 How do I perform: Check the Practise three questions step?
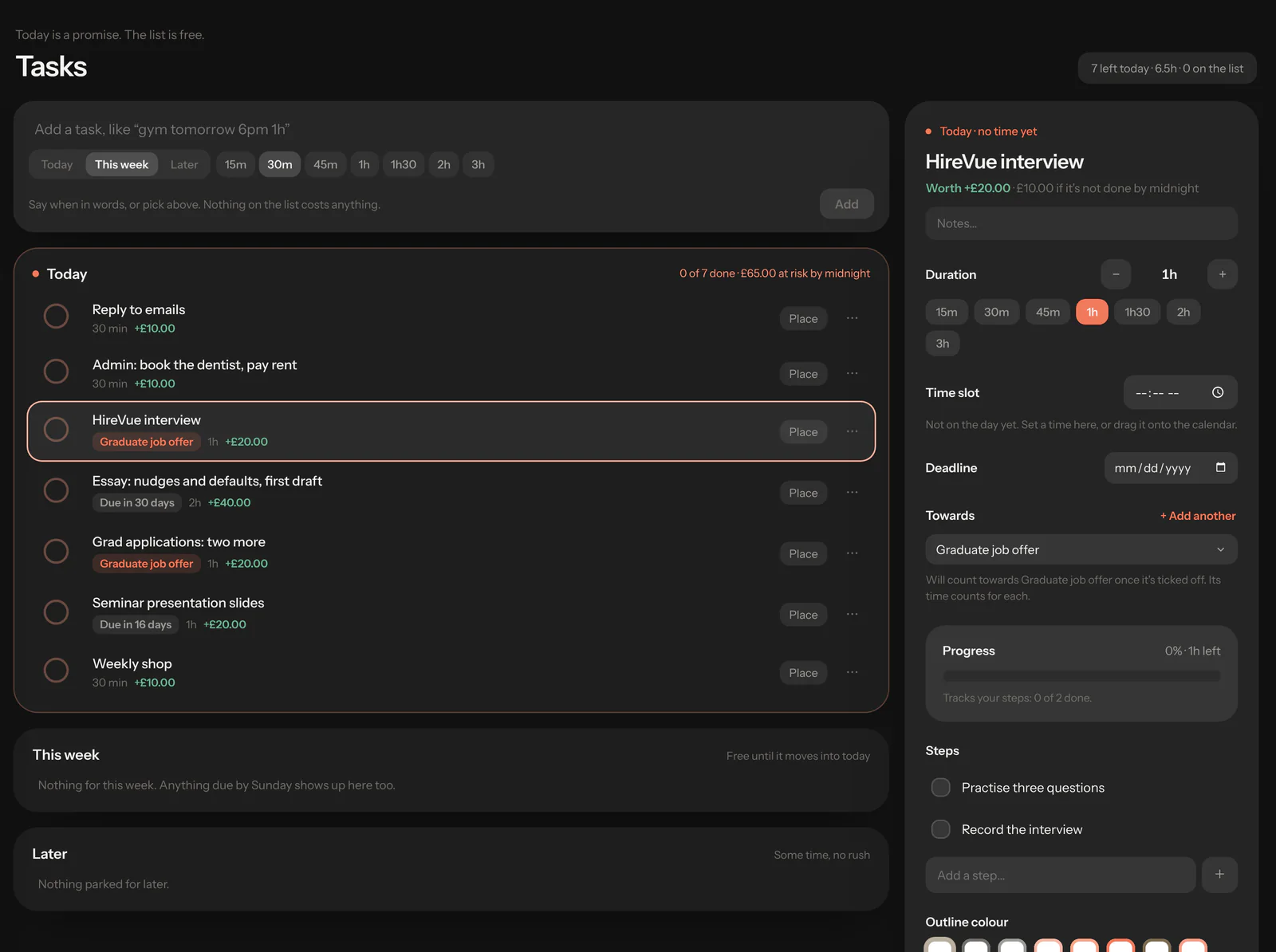pos(941,788)
